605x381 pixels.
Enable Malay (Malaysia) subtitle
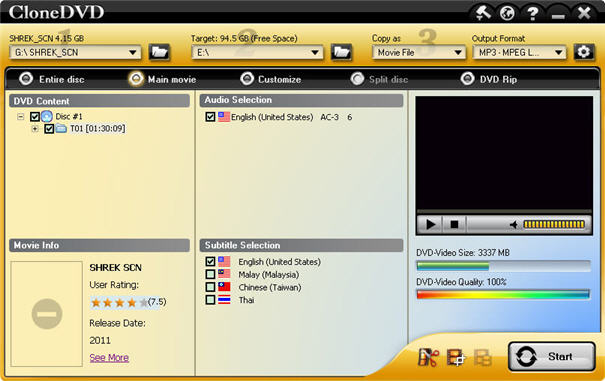coord(210,274)
